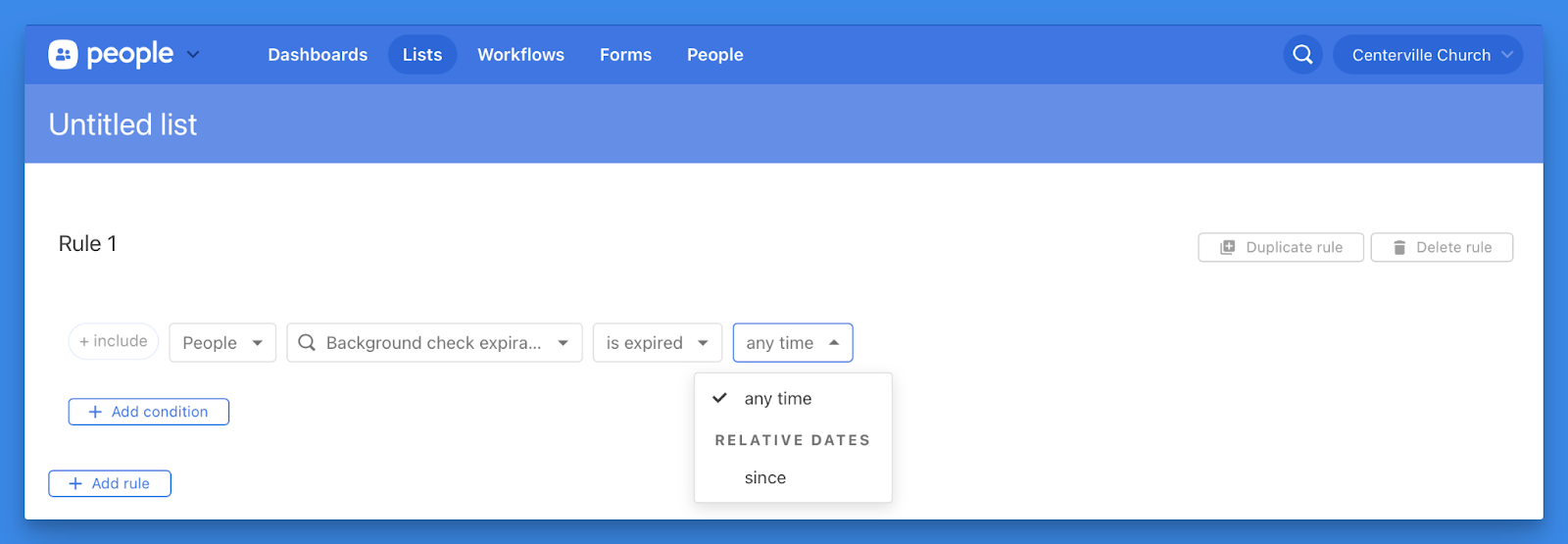
Task: Select the since option in menu
Action: tap(765, 478)
